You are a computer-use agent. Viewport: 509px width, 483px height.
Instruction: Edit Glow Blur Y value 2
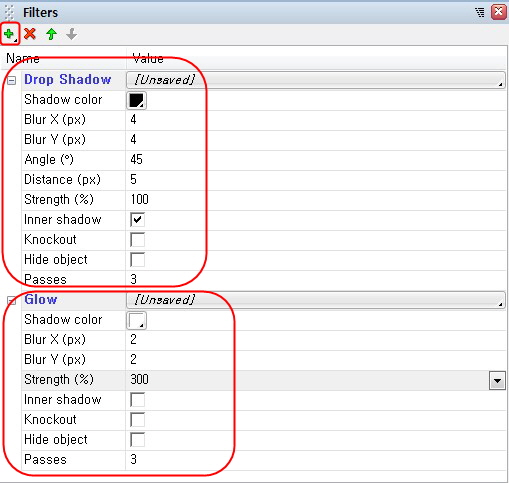133,360
